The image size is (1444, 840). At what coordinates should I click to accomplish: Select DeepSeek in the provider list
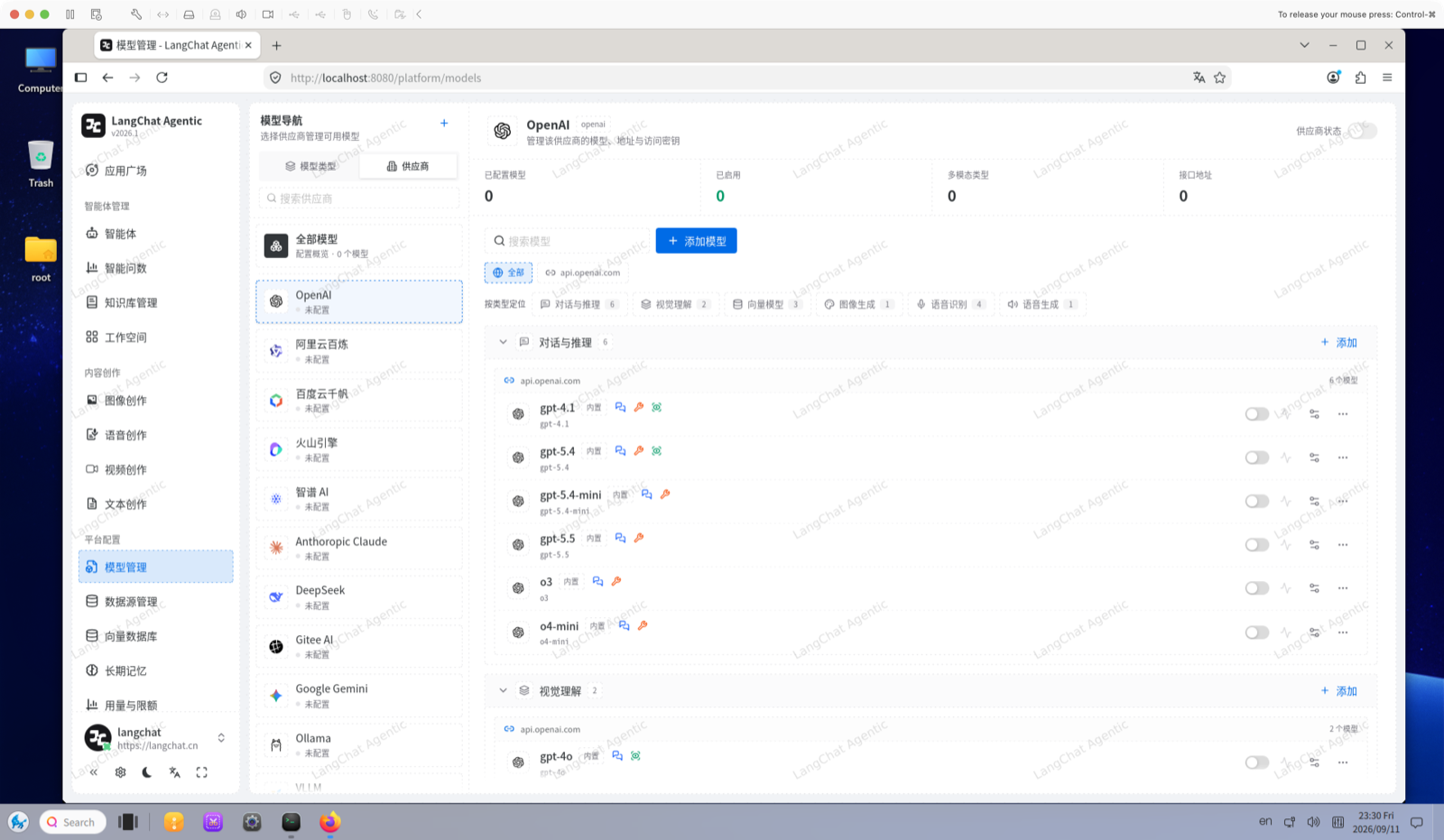[x=359, y=597]
